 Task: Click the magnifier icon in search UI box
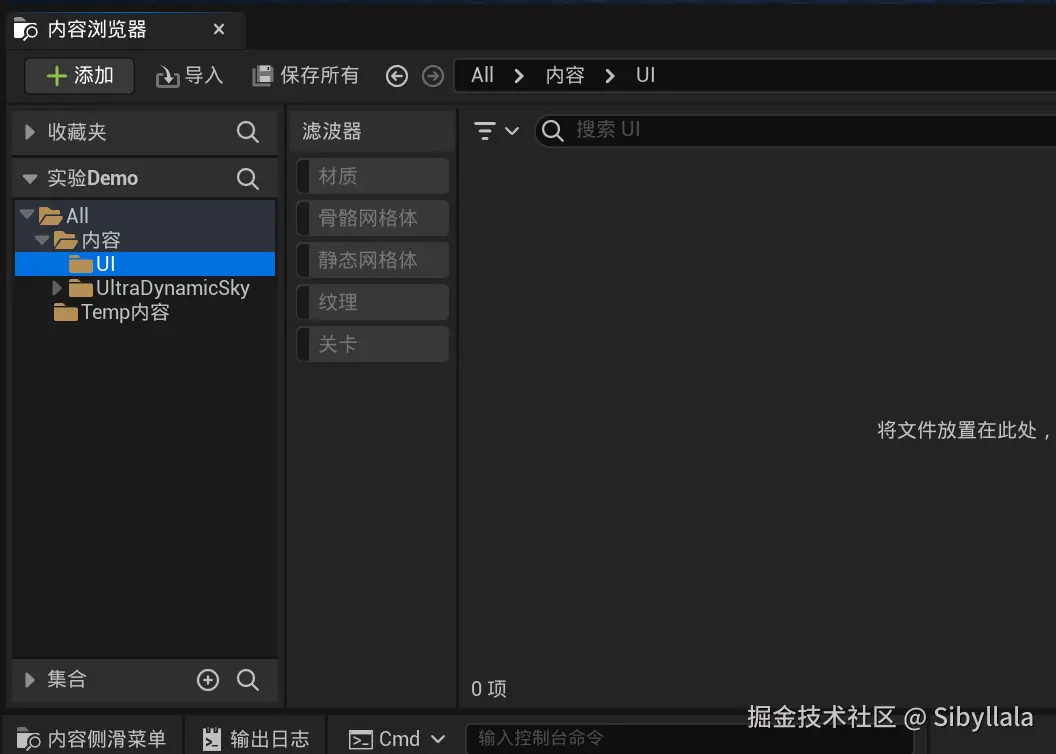click(x=552, y=131)
